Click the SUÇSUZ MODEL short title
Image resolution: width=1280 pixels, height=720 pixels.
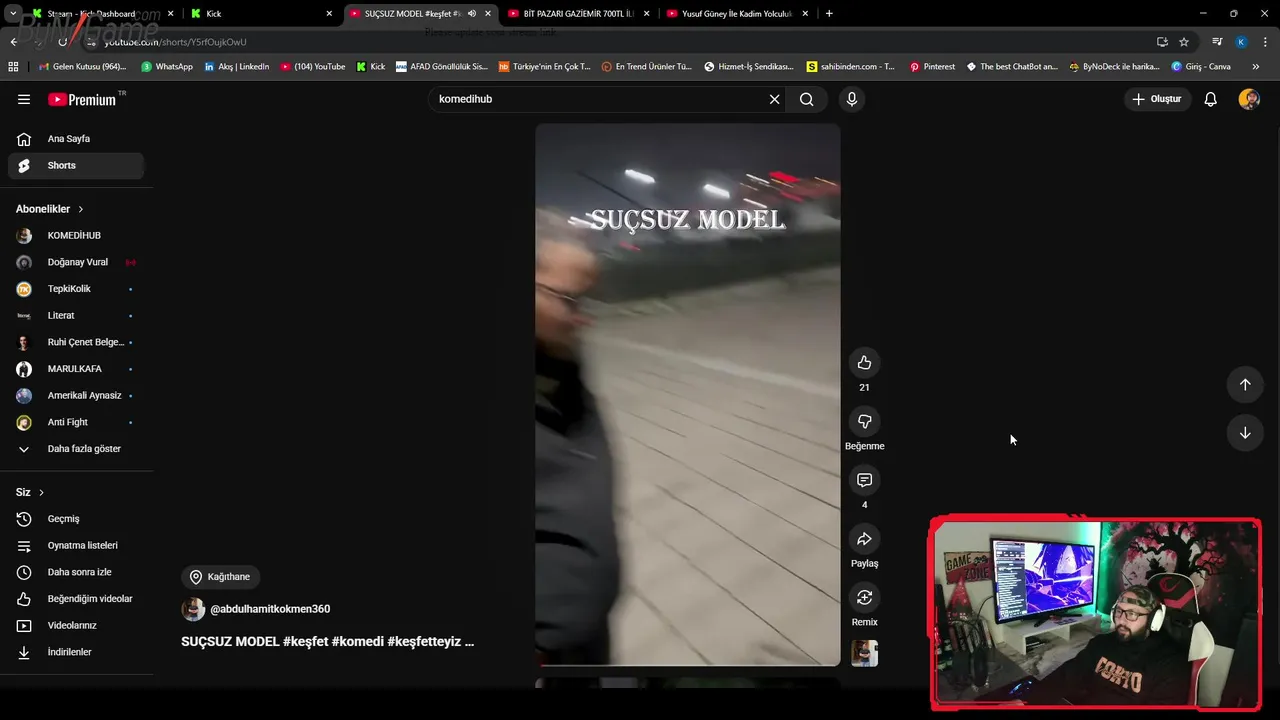coord(327,642)
